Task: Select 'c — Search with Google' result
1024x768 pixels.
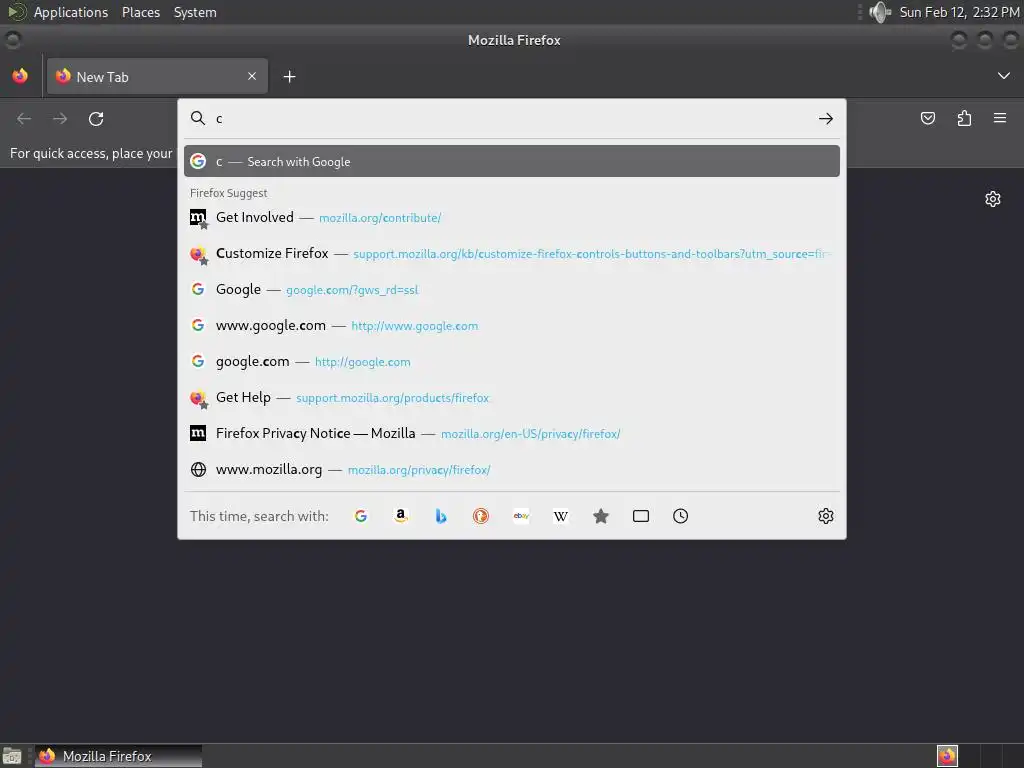Action: [x=512, y=161]
